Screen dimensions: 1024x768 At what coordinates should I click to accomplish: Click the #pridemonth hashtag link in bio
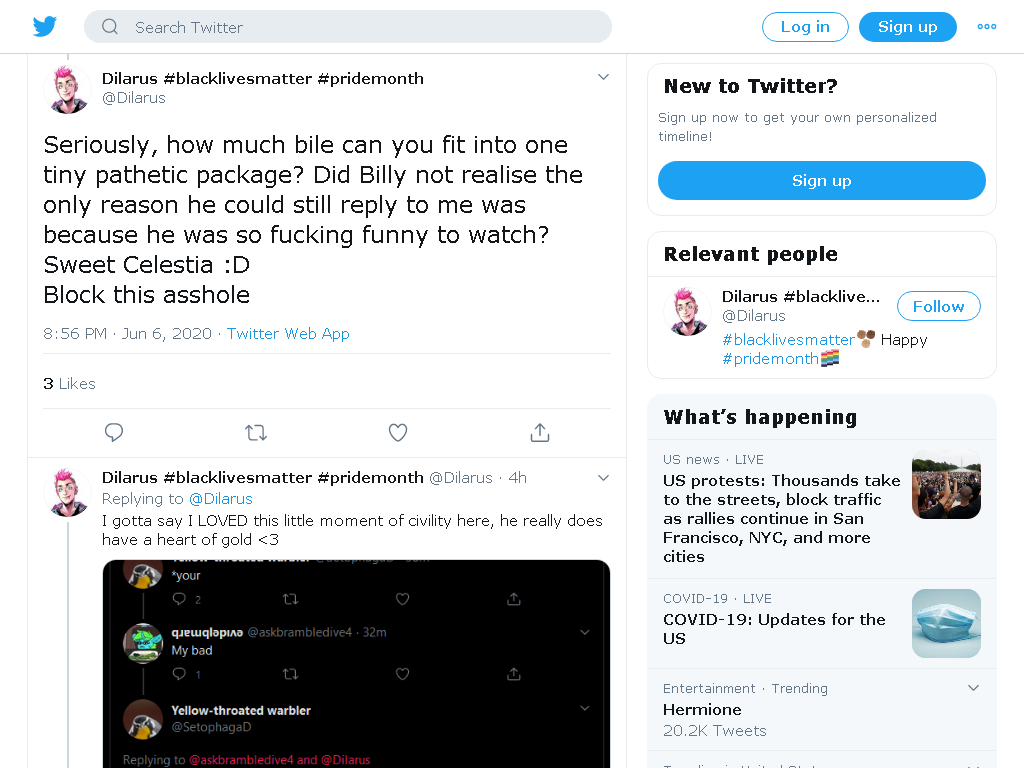point(771,359)
